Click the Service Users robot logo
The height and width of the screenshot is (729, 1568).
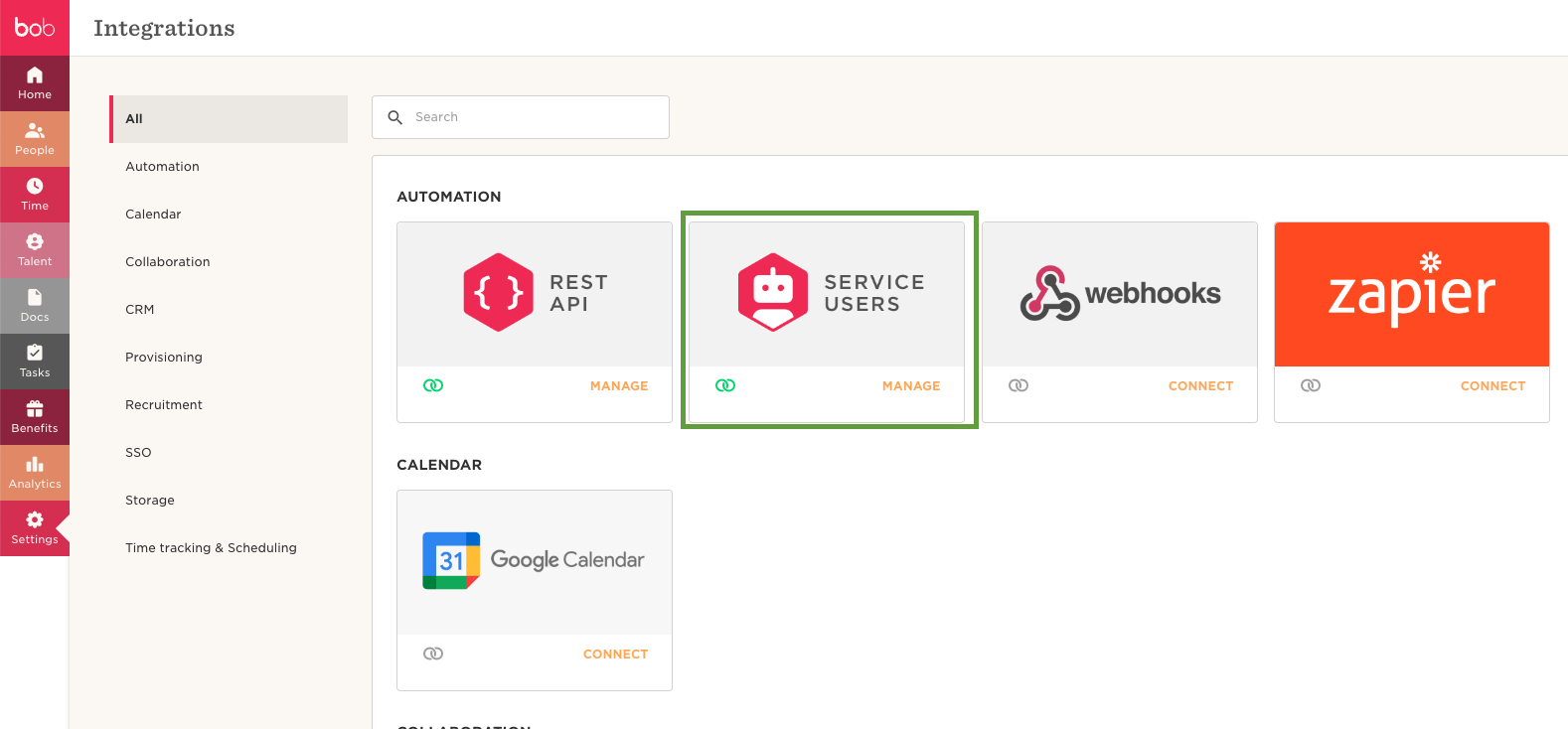(773, 292)
